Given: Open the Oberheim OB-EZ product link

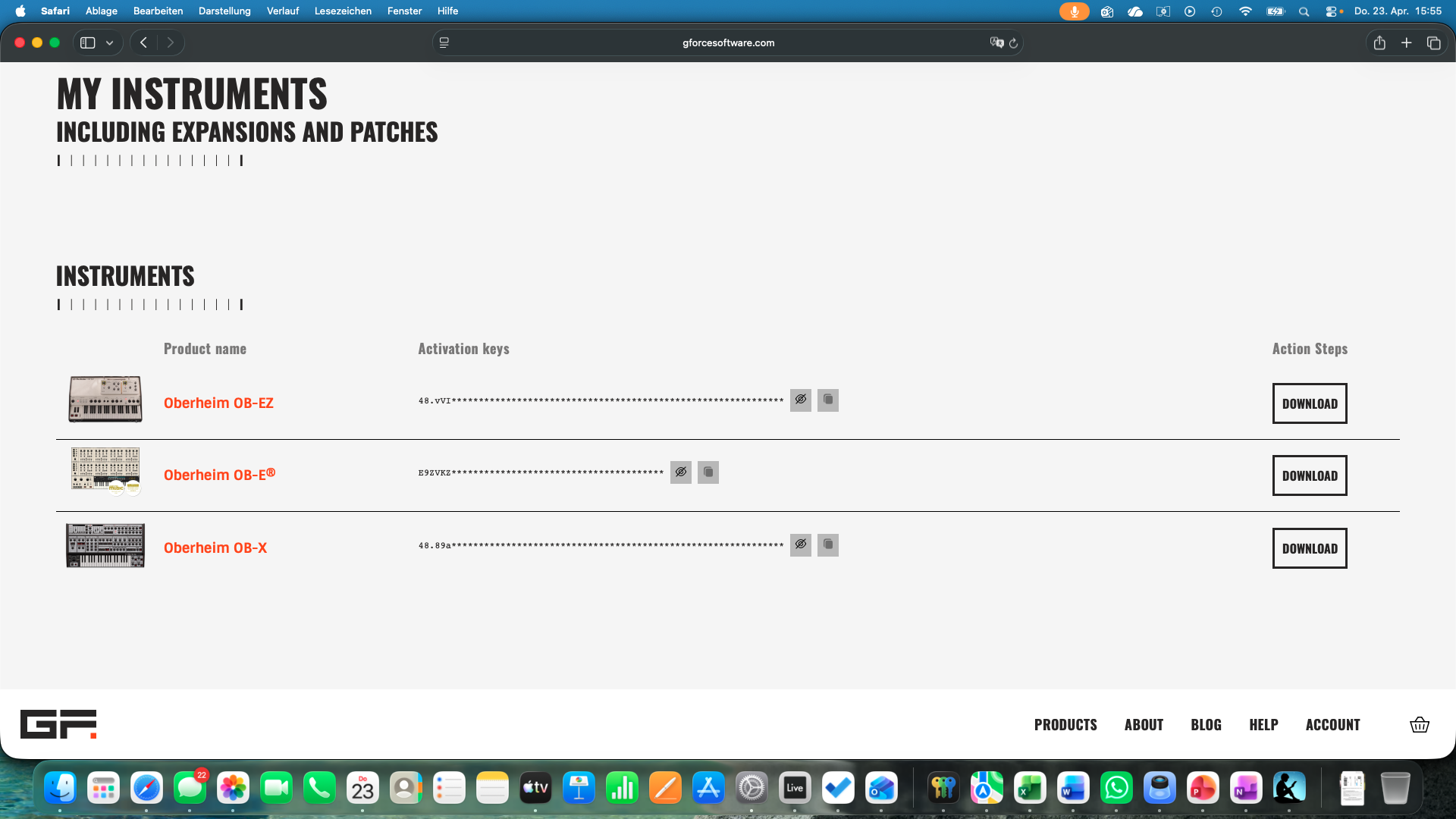Looking at the screenshot, I should click(218, 403).
